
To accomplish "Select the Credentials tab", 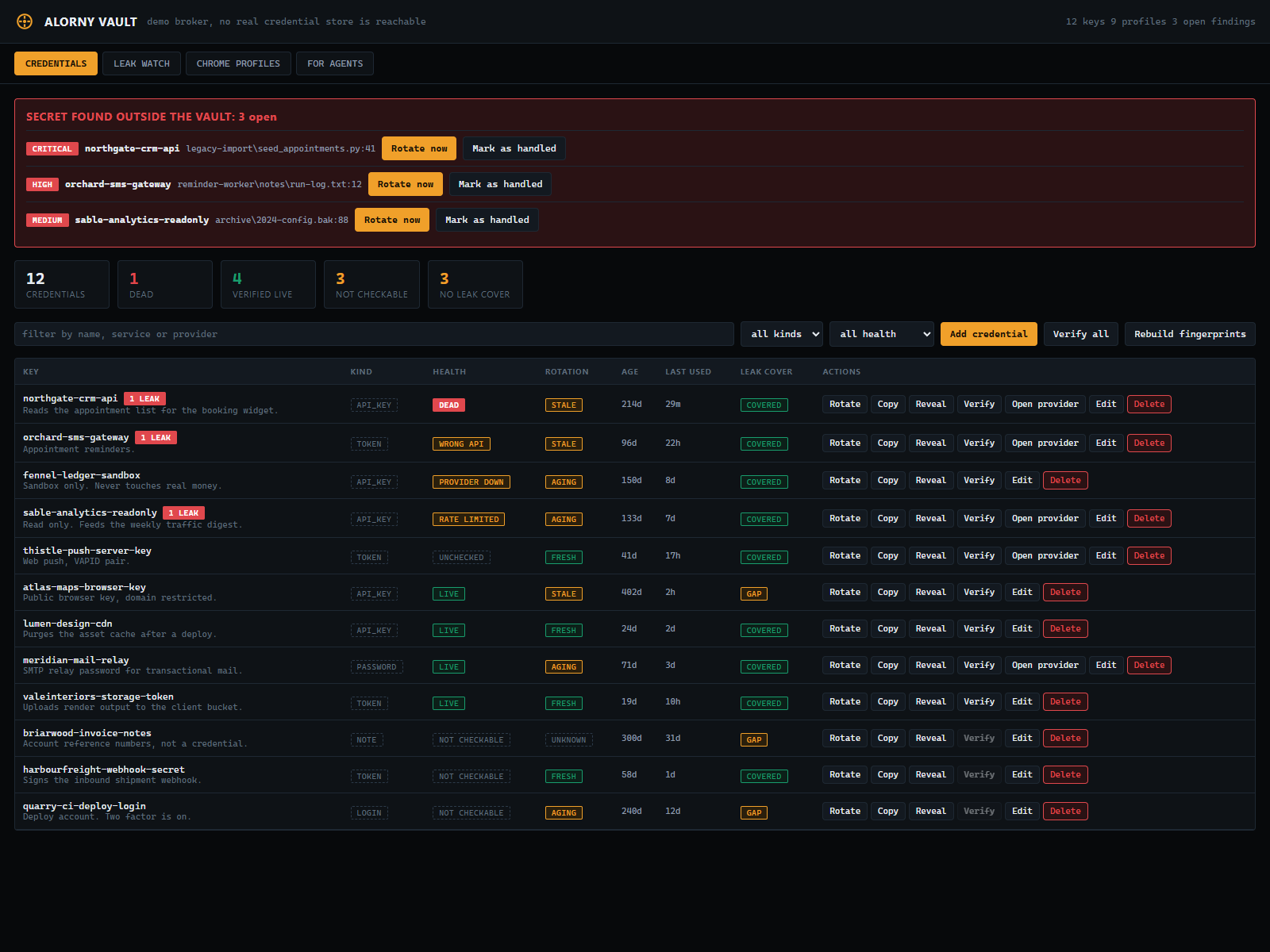I will click(x=56, y=63).
